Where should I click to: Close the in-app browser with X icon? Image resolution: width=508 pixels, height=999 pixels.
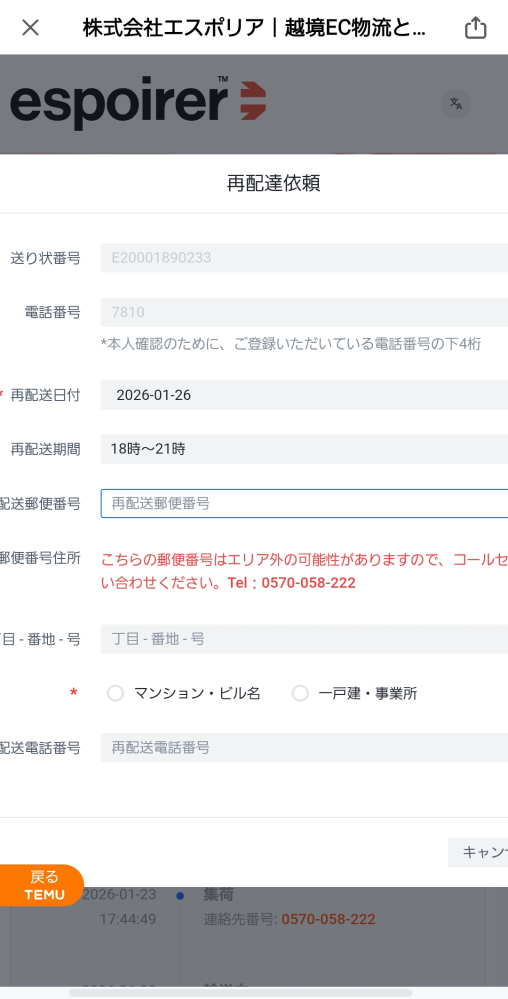pyautogui.click(x=31, y=28)
